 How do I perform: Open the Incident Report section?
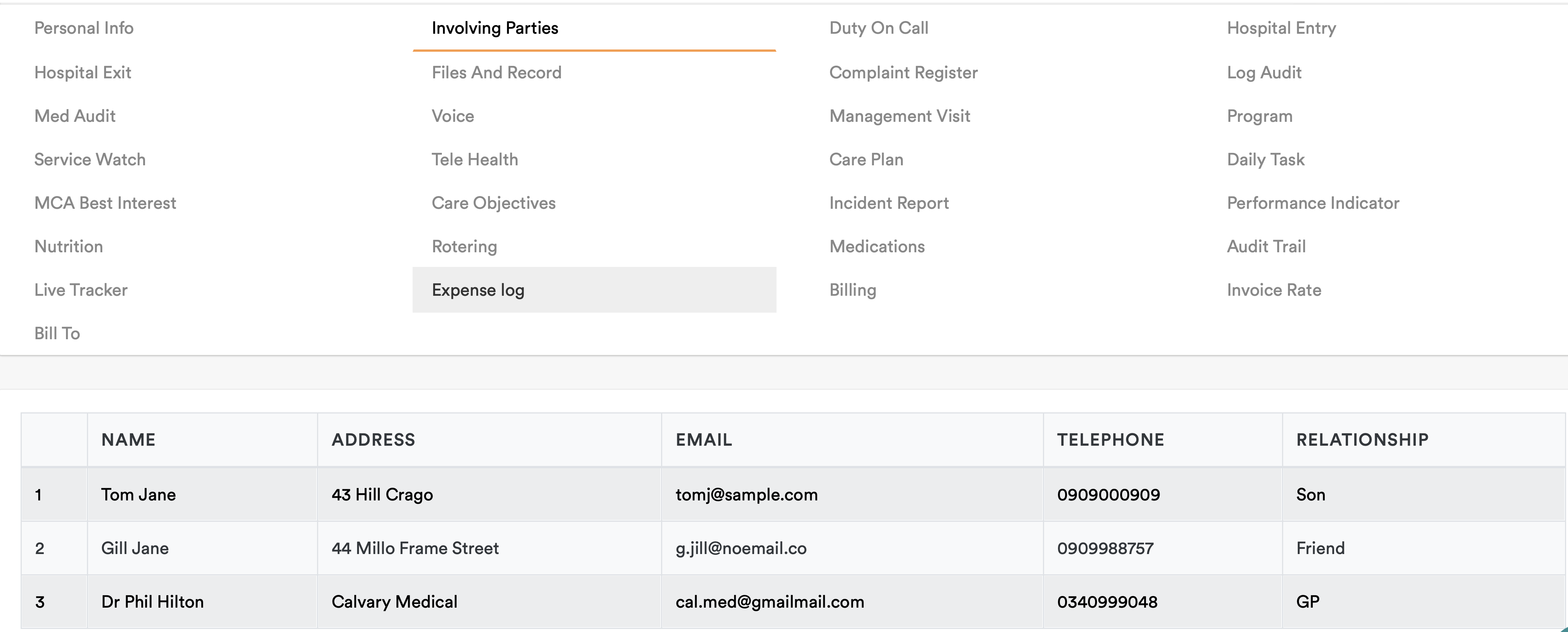[889, 203]
